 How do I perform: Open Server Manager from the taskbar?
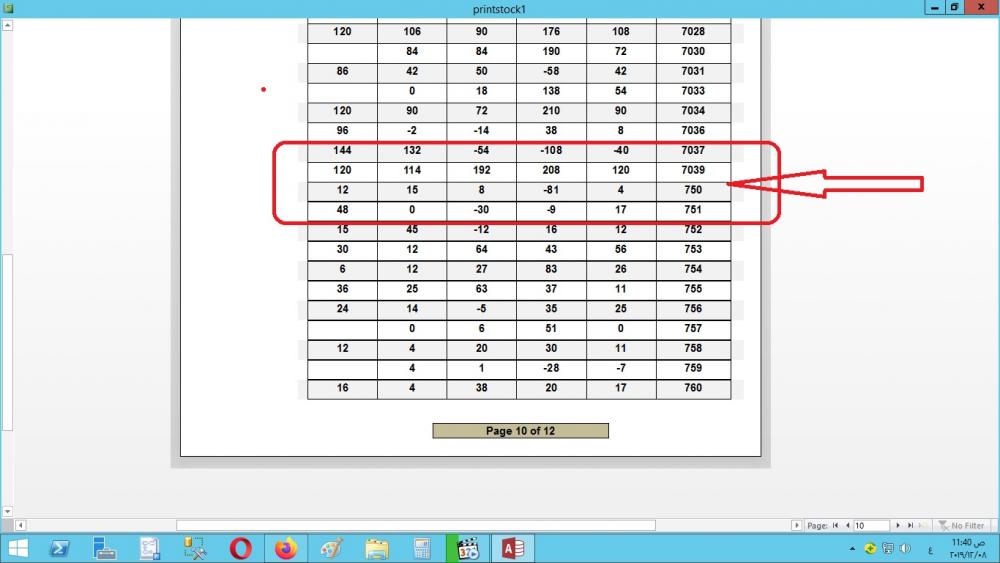coord(105,548)
